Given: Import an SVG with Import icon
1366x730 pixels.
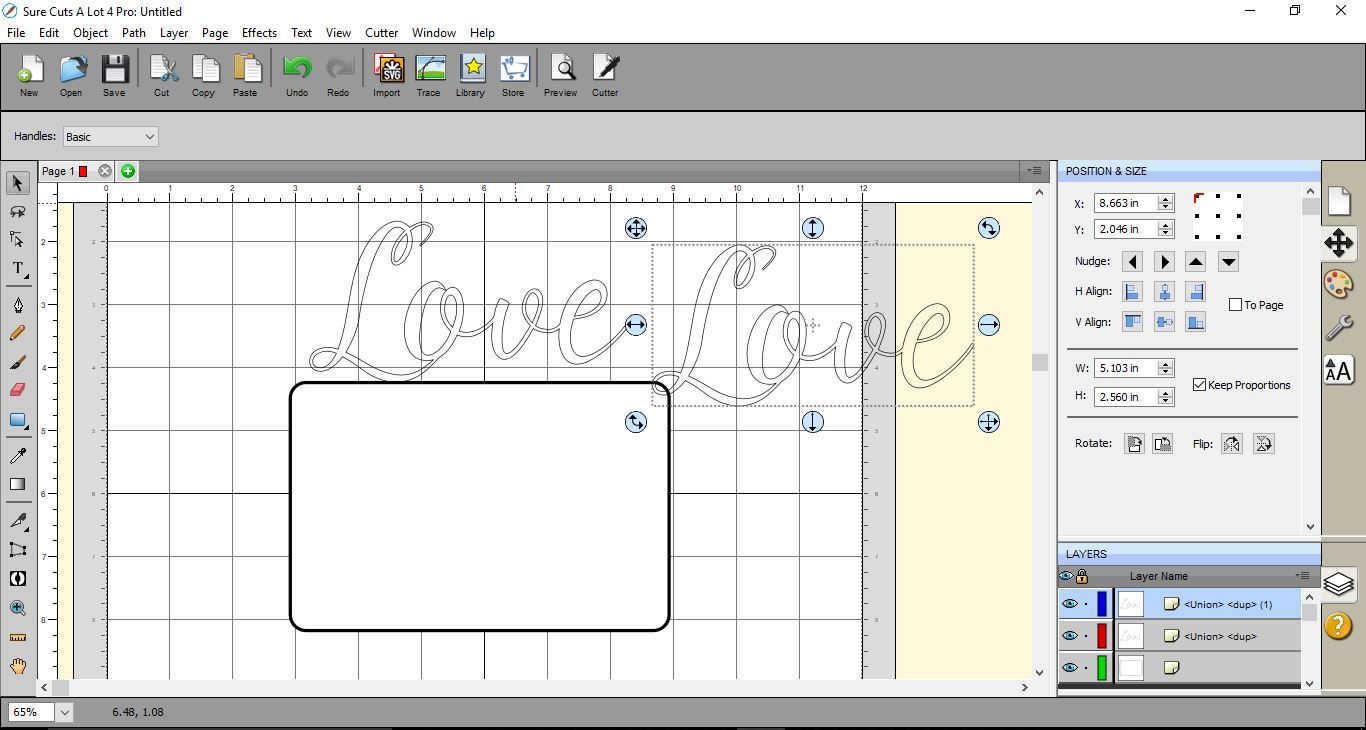Looking at the screenshot, I should tap(387, 75).
